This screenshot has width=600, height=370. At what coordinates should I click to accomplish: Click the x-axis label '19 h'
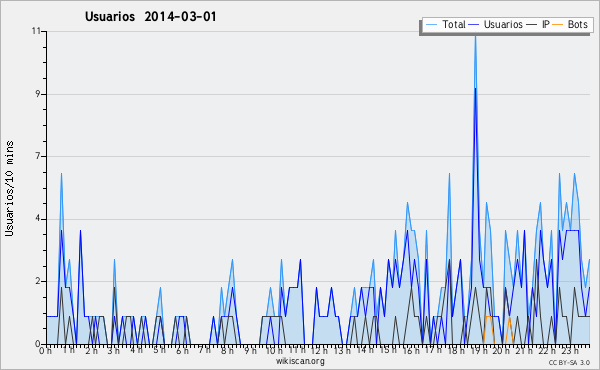pyautogui.click(x=479, y=350)
